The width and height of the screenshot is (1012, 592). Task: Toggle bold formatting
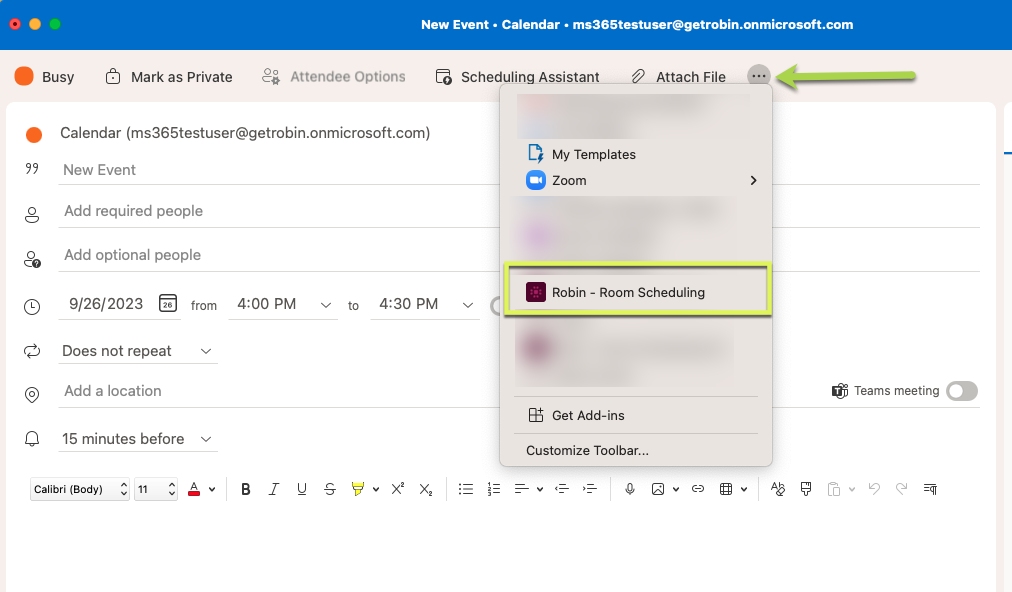coord(245,489)
